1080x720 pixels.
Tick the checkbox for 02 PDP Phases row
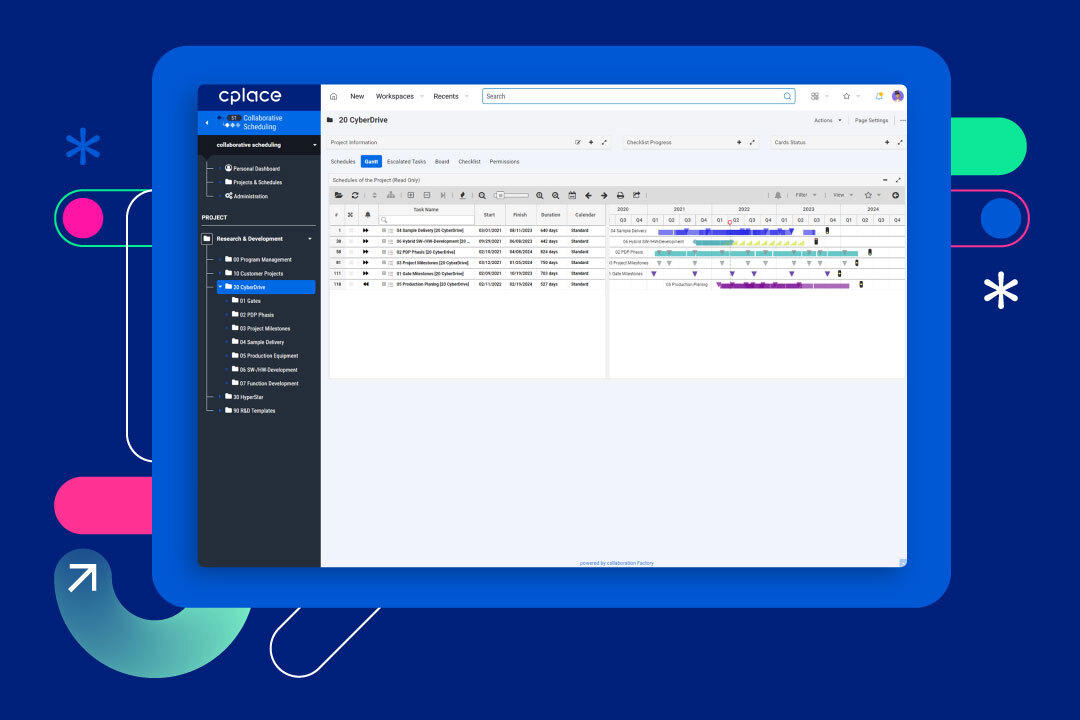point(351,252)
